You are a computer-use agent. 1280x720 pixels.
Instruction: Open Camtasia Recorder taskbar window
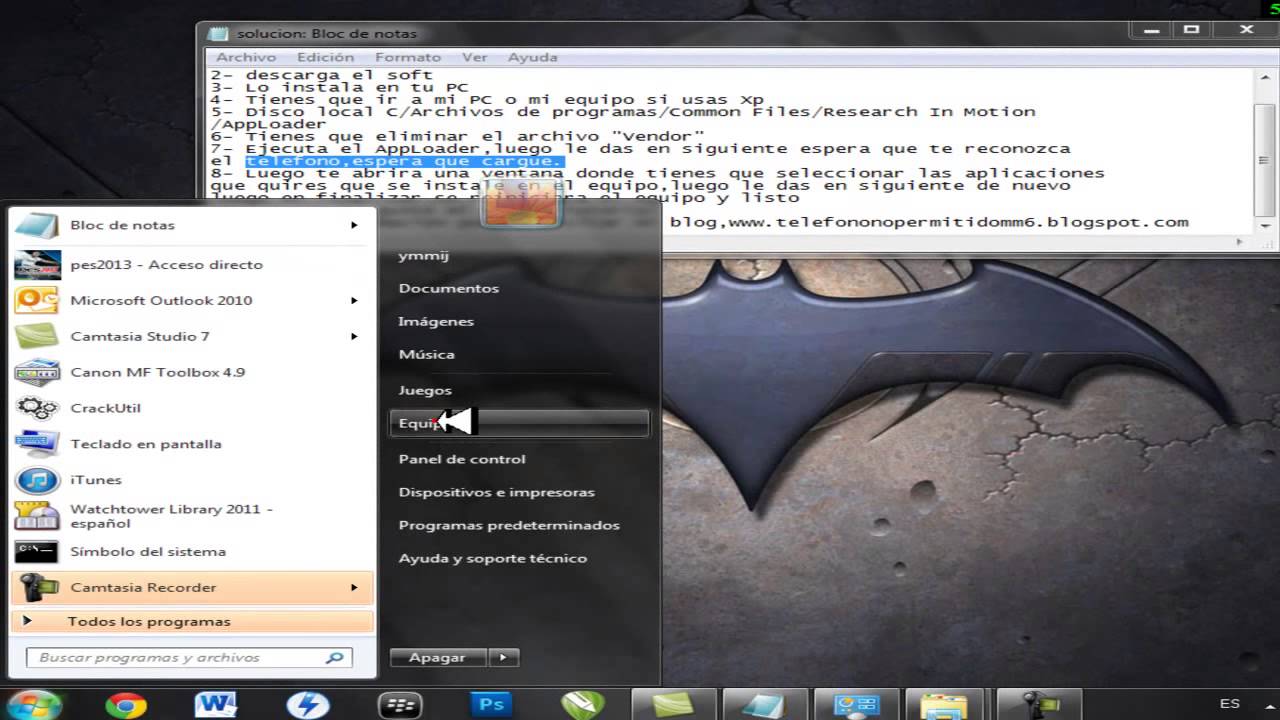pyautogui.click(x=1039, y=705)
